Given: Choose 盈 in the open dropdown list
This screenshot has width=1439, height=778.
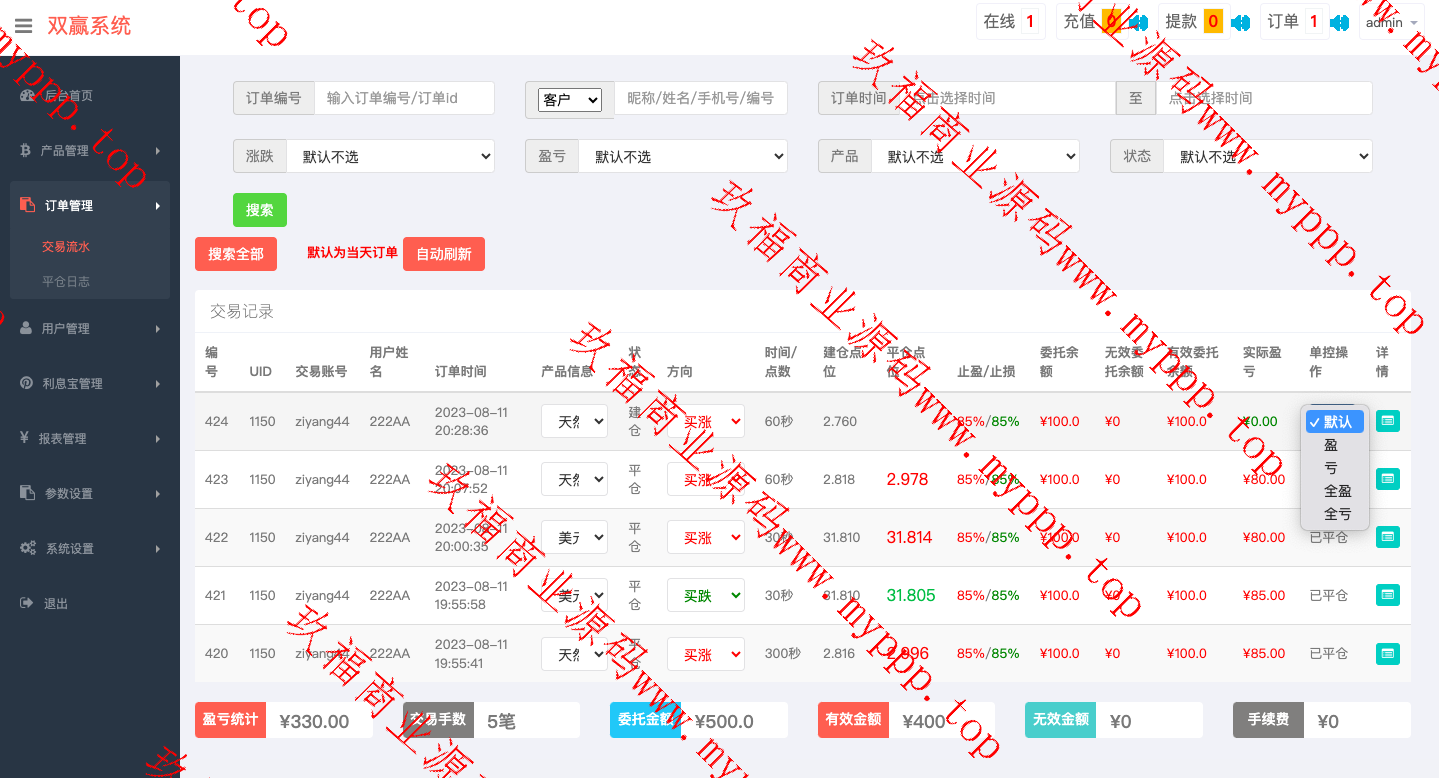Looking at the screenshot, I should coord(1335,445).
